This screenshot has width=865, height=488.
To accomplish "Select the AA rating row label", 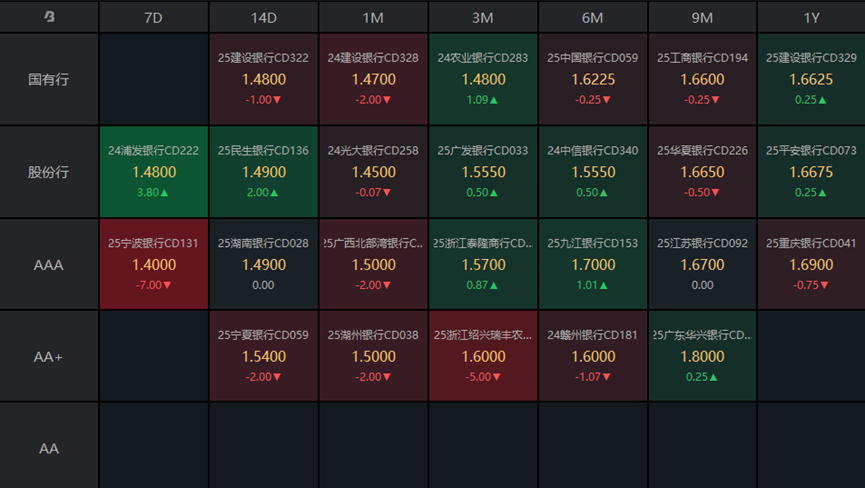I will tap(49, 448).
